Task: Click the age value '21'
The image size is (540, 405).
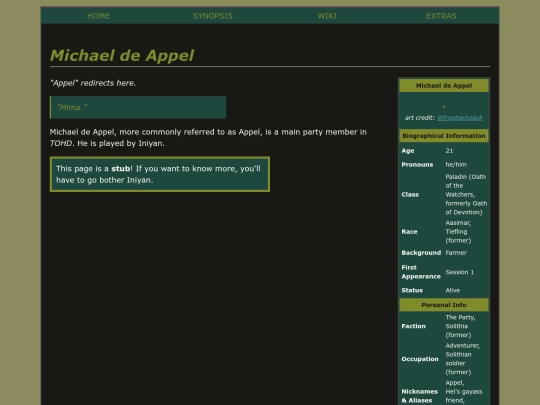Action: point(449,151)
